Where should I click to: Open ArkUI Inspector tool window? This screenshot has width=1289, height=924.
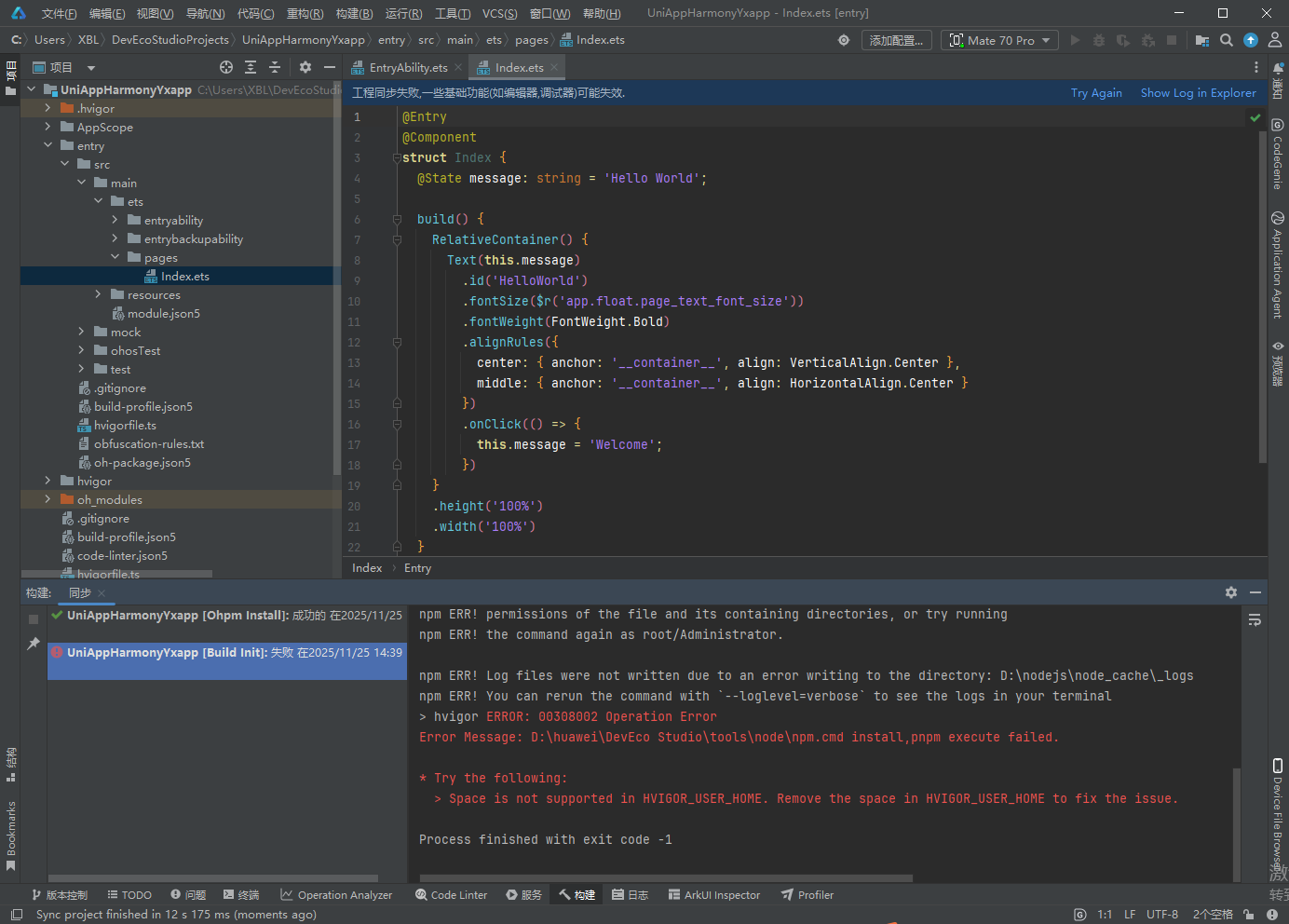point(713,895)
